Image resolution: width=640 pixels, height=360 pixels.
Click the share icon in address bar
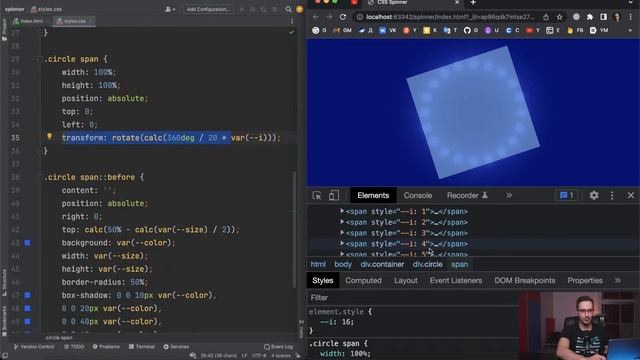click(546, 17)
